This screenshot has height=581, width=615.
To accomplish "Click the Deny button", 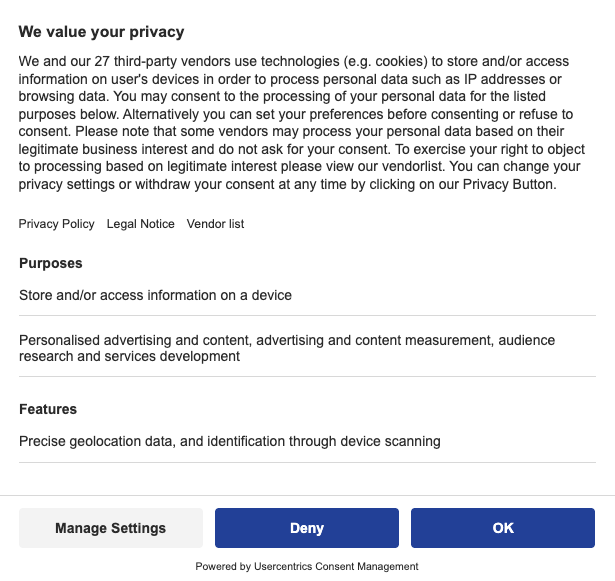I will (307, 528).
